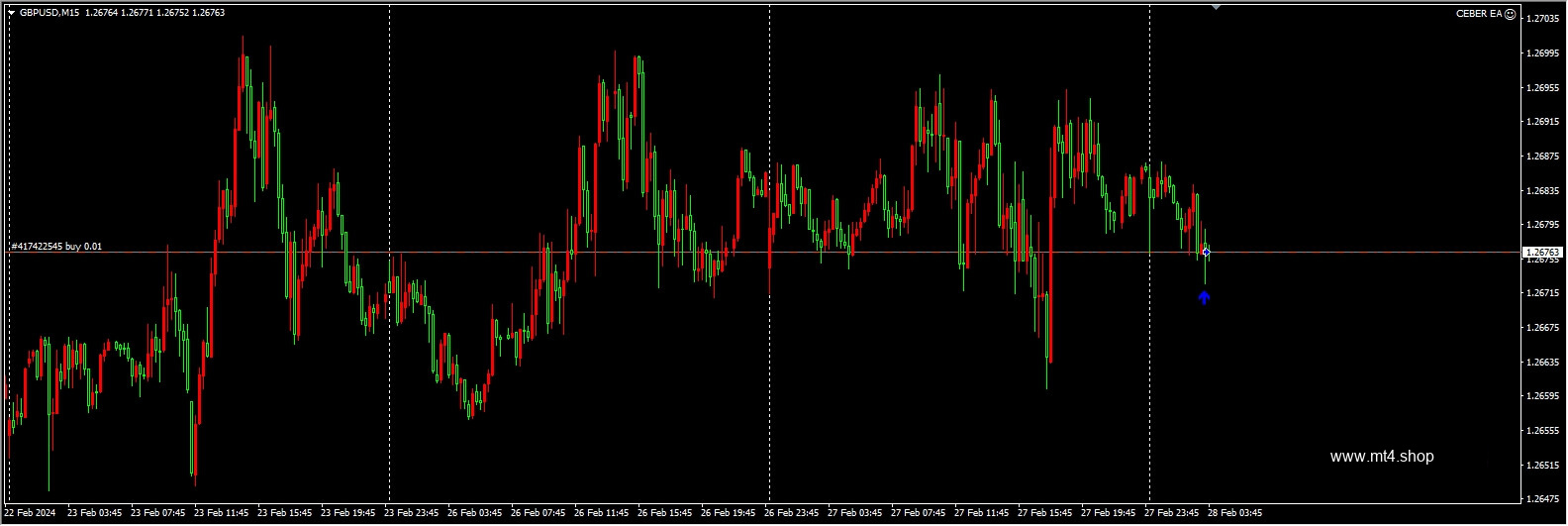
Task: Click the 27 Feb 03:45 time label
Action: pos(855,513)
